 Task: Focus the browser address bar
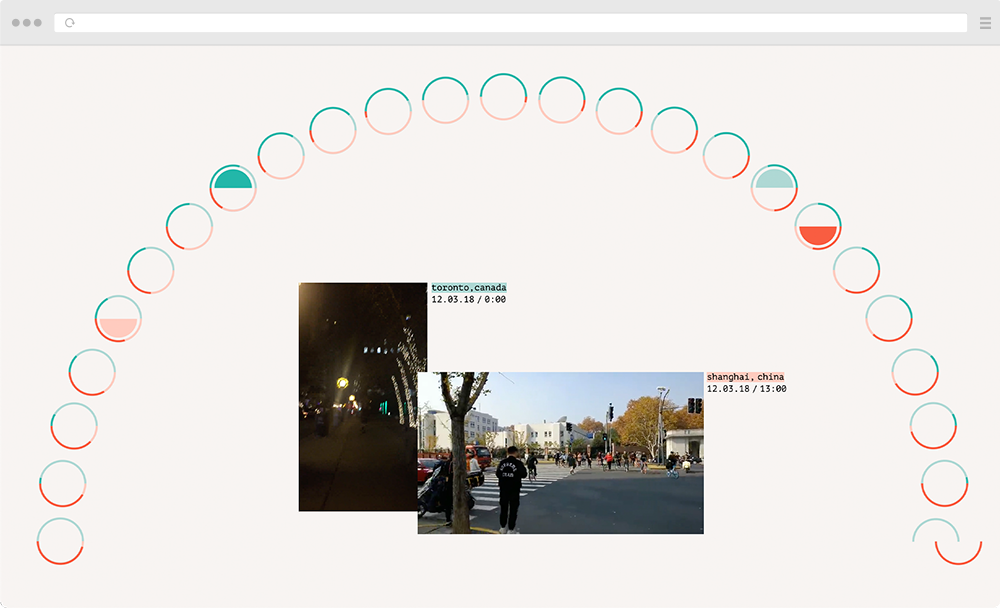(510, 23)
